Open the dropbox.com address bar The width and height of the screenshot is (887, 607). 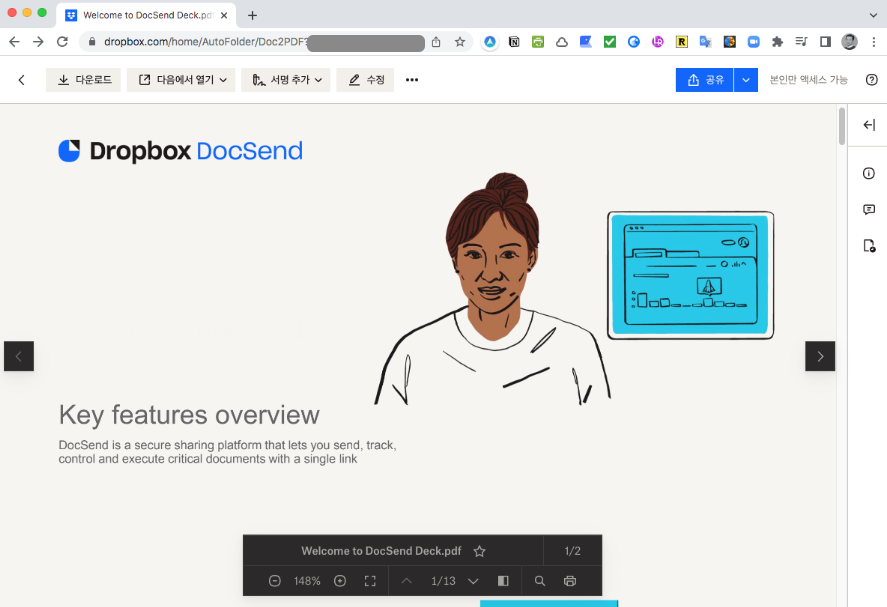point(205,41)
